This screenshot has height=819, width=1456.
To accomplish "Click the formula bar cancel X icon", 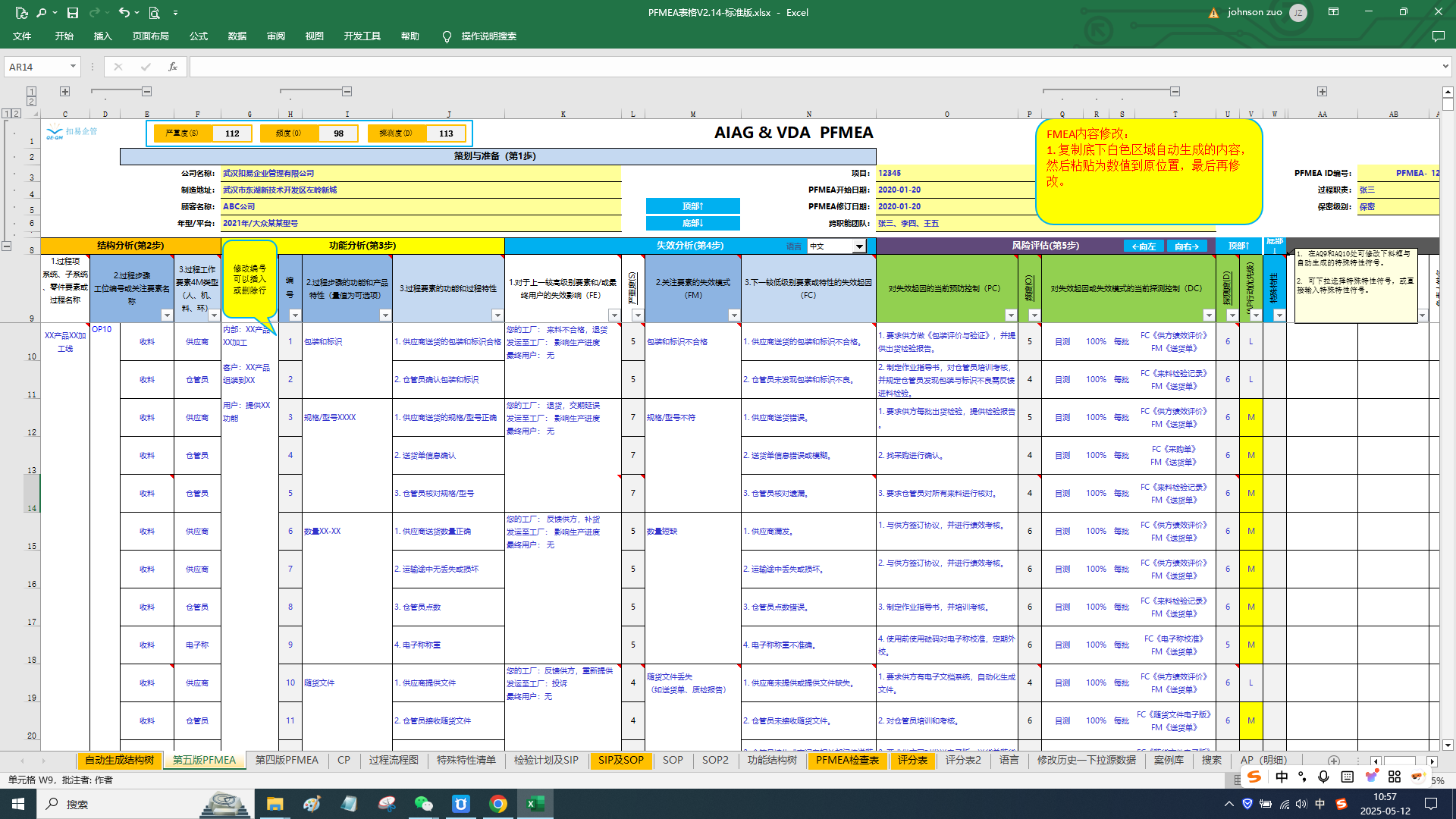I will (x=118, y=67).
